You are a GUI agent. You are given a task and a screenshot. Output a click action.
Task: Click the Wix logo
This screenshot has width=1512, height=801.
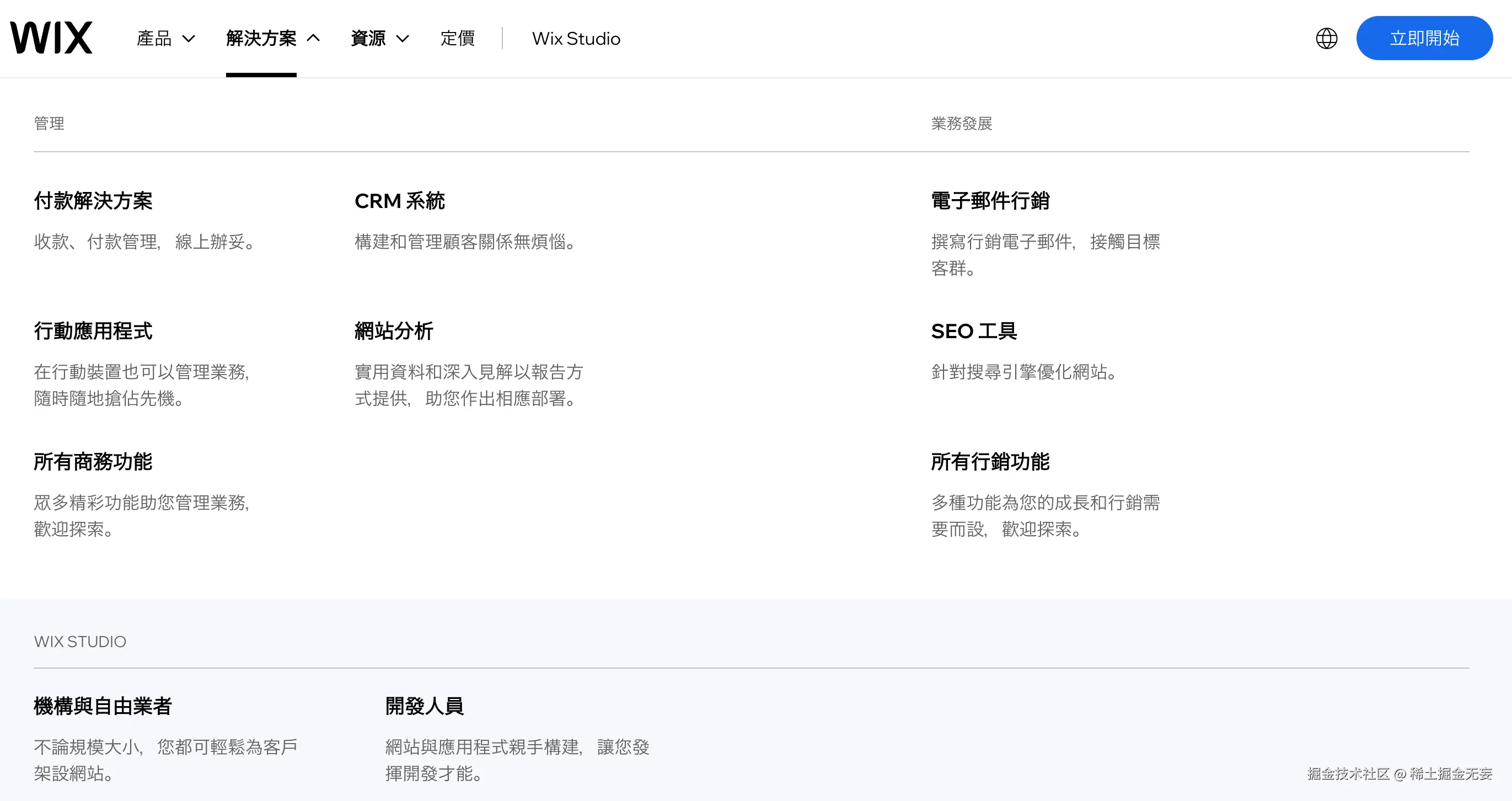coord(52,37)
